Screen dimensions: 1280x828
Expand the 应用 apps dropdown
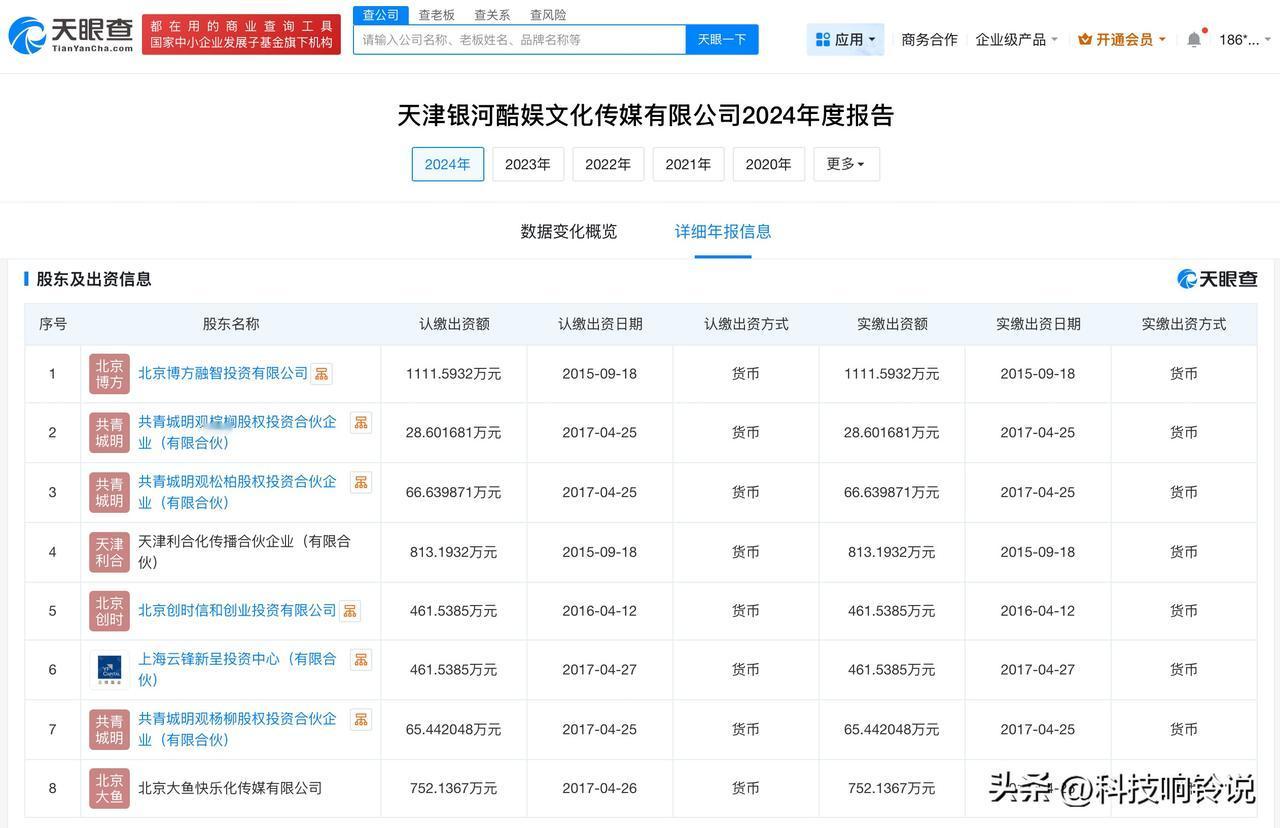(845, 40)
